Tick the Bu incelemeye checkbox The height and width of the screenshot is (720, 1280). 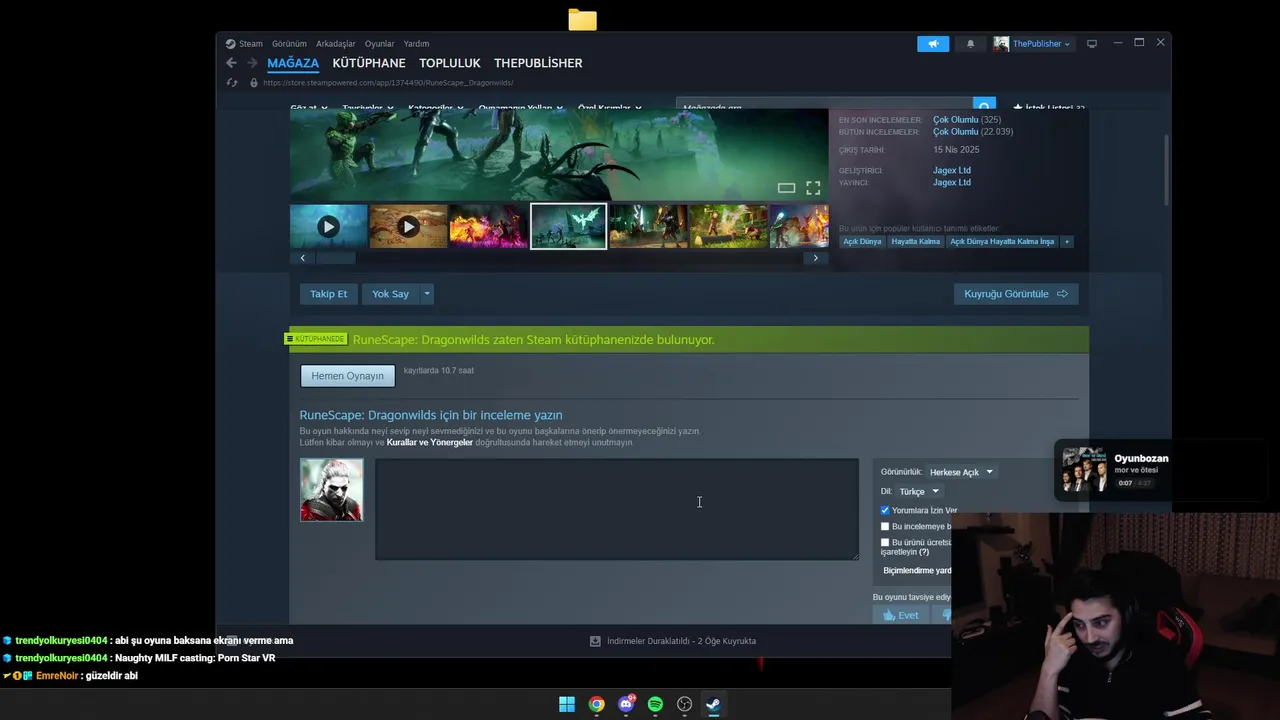click(885, 526)
